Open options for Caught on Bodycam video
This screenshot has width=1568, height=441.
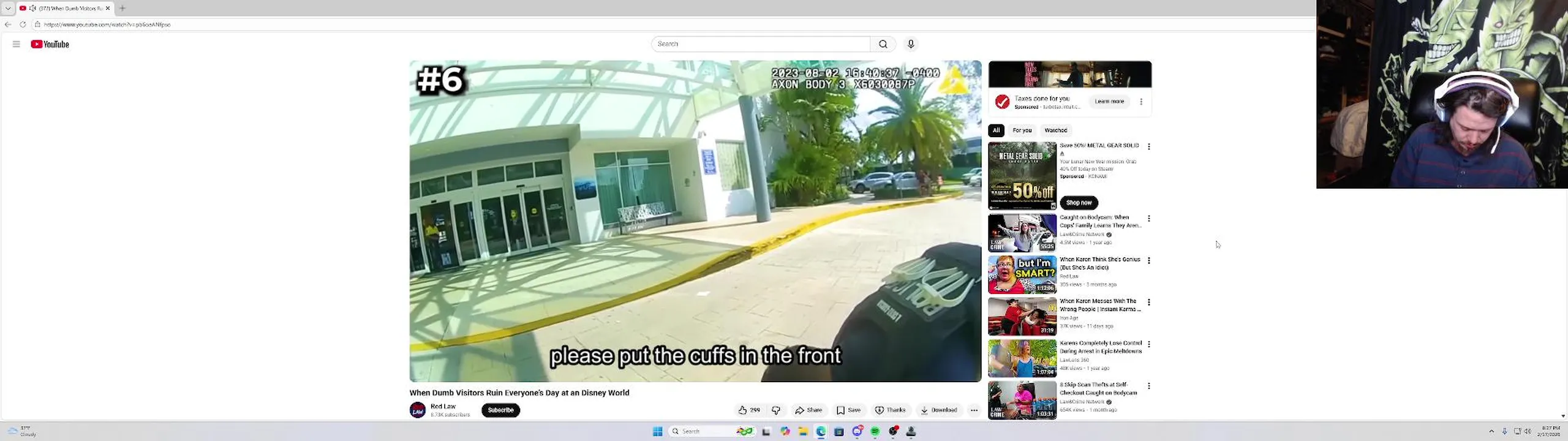point(1149,219)
